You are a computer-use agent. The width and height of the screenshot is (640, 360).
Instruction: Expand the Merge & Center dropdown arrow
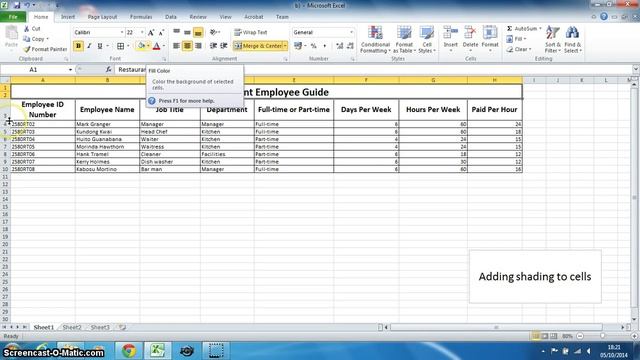[285, 46]
